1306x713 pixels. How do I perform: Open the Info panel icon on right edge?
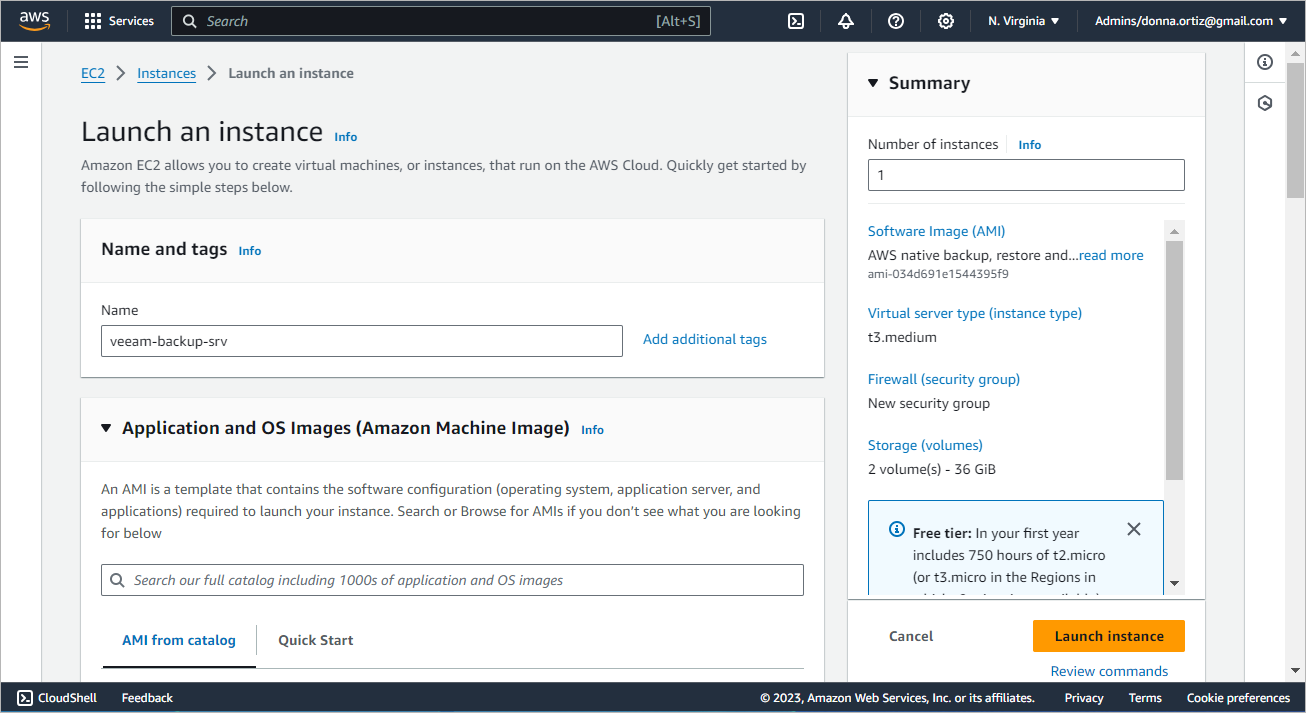pyautogui.click(x=1264, y=61)
